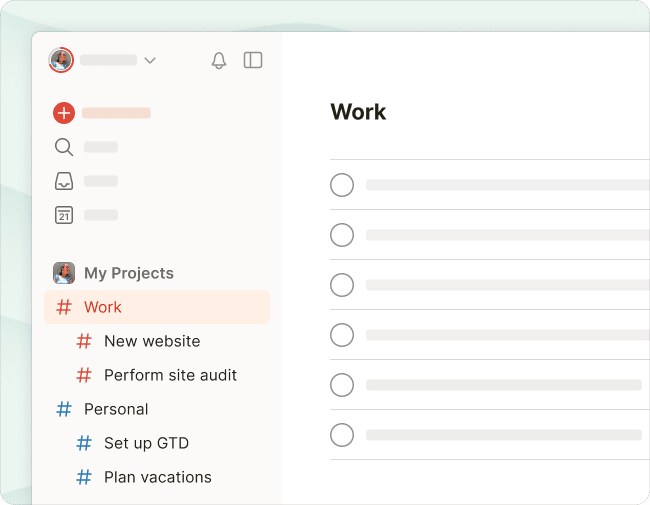Click the profile avatar at top left
650x505 pixels.
tap(61, 60)
